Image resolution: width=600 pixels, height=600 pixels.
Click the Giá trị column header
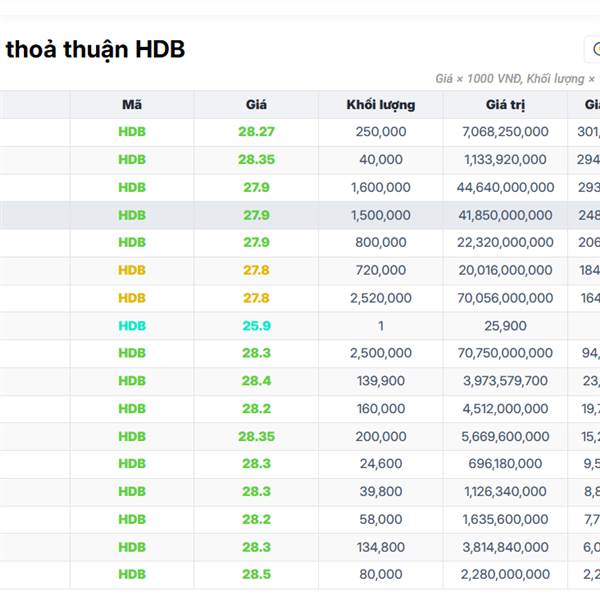(505, 104)
